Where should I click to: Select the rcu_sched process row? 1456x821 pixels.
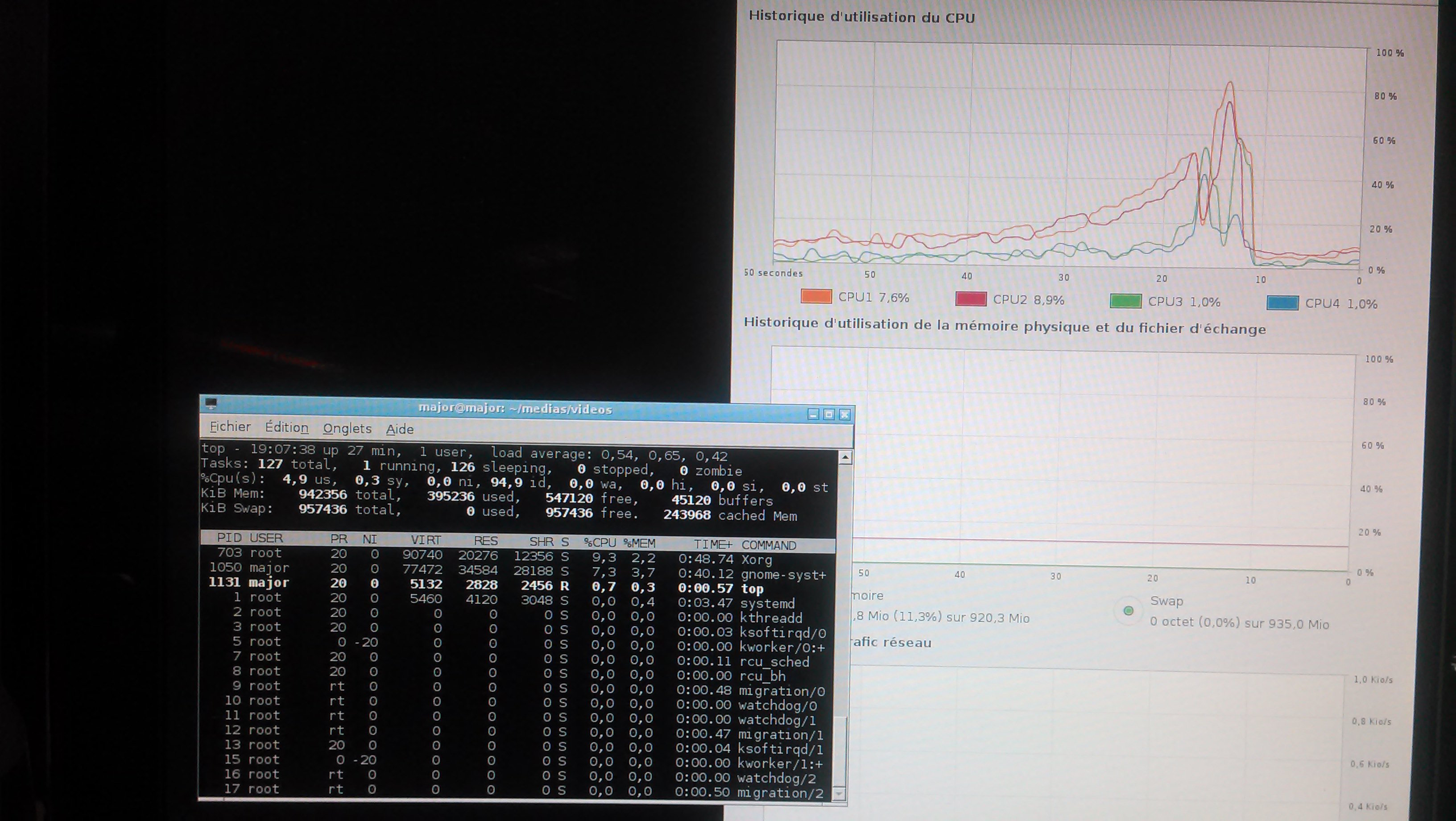517,659
